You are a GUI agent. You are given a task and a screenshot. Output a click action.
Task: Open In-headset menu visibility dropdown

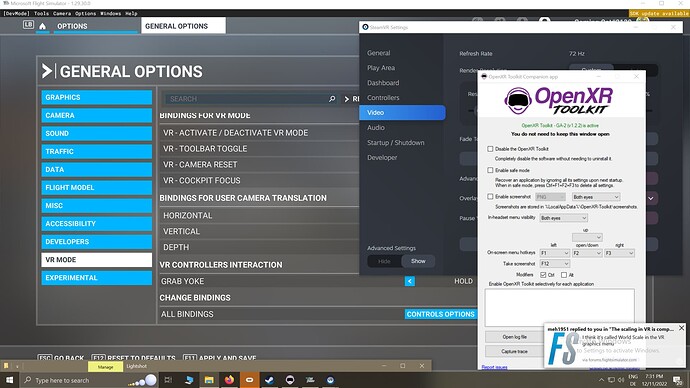(x=564, y=218)
